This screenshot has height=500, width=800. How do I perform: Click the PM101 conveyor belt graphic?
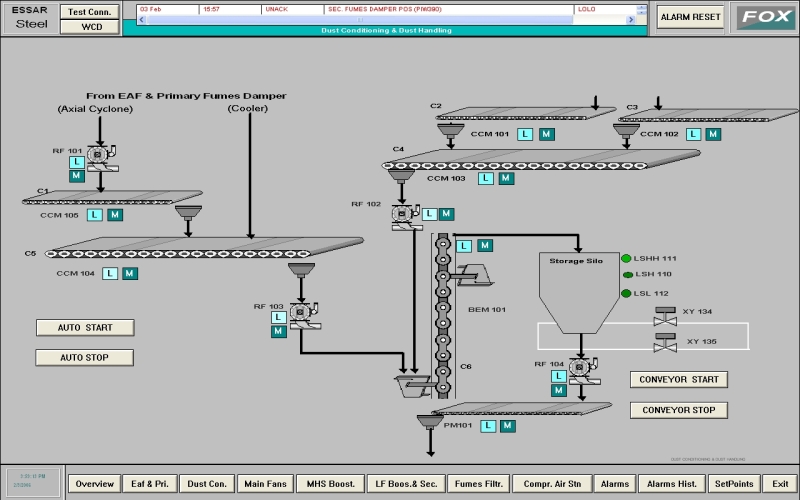(x=521, y=409)
